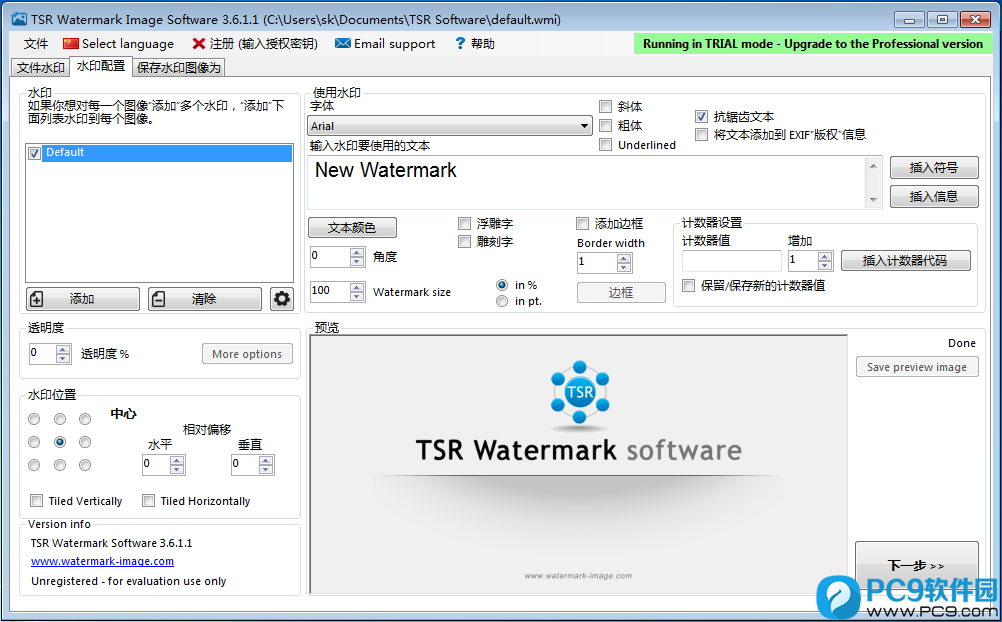Increase the 透明度 % spinner value
This screenshot has height=622, width=1002.
(x=63, y=350)
